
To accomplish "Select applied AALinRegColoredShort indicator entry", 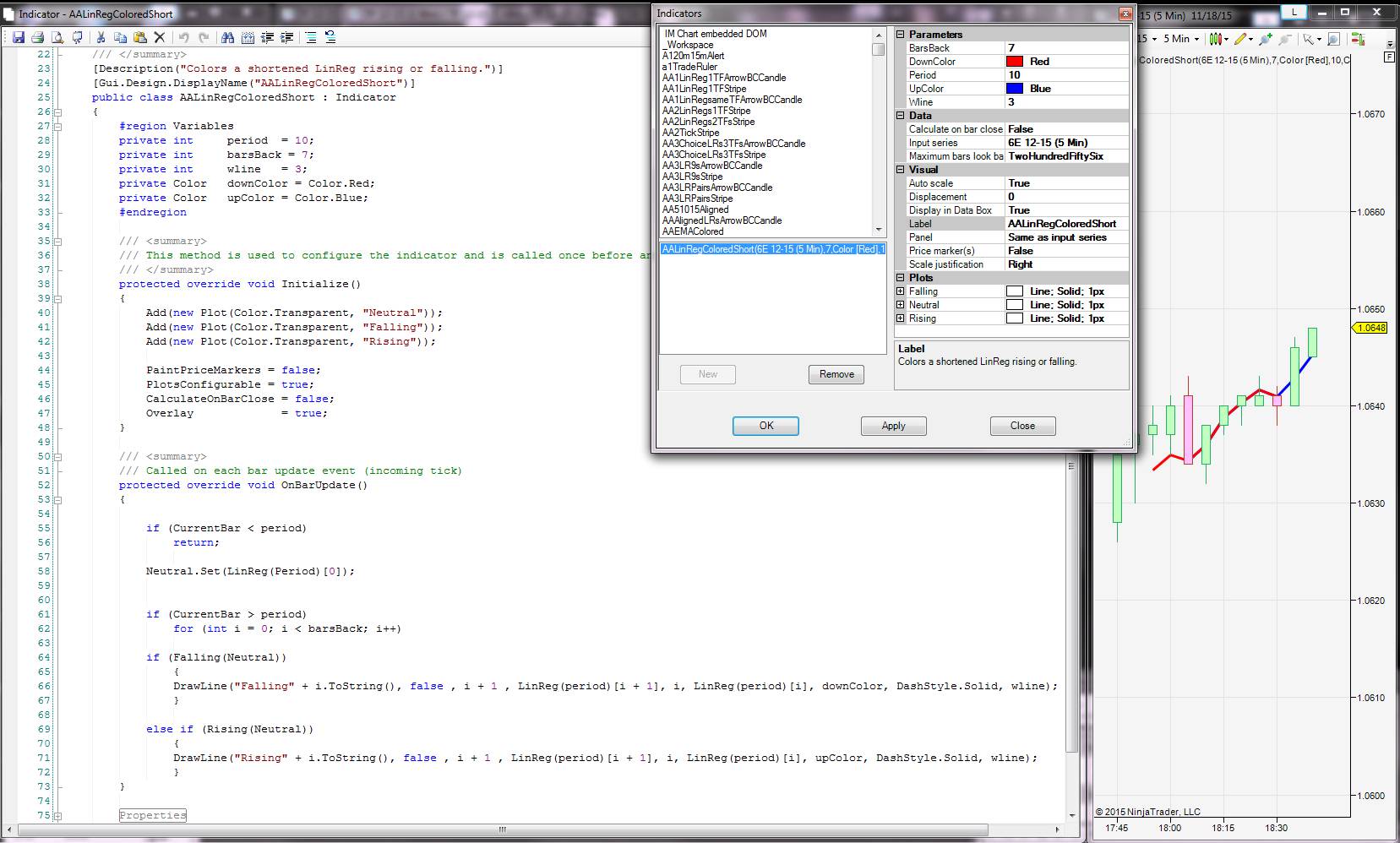I will [x=772, y=249].
